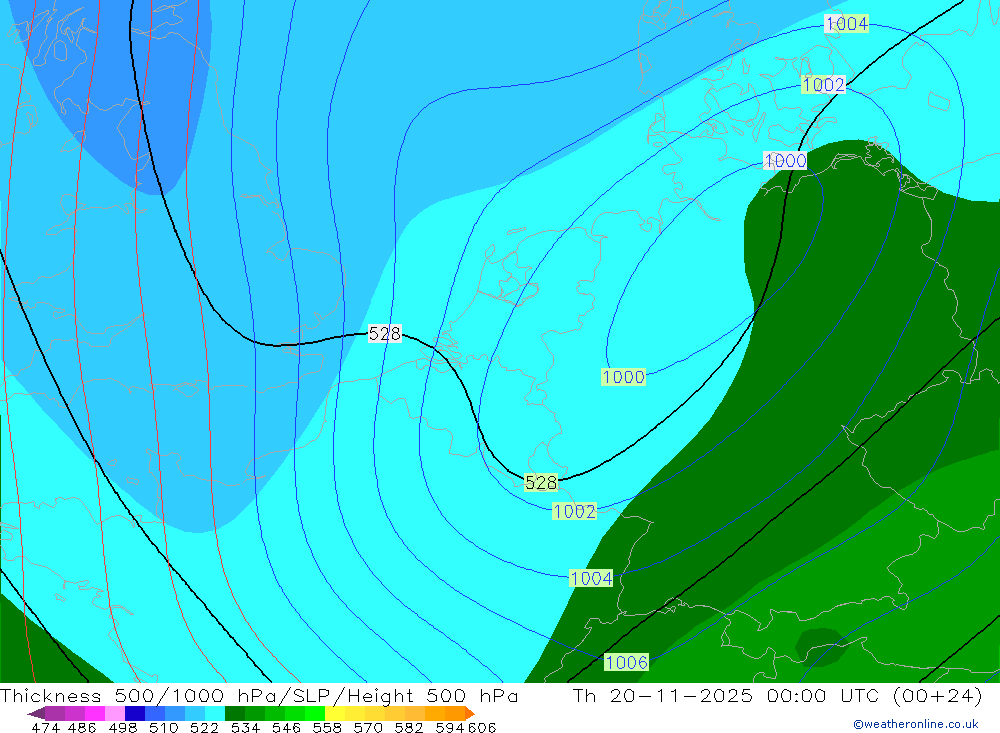Click the legend value 522
Viewport: 1000px width, 733px height.
pos(204,727)
